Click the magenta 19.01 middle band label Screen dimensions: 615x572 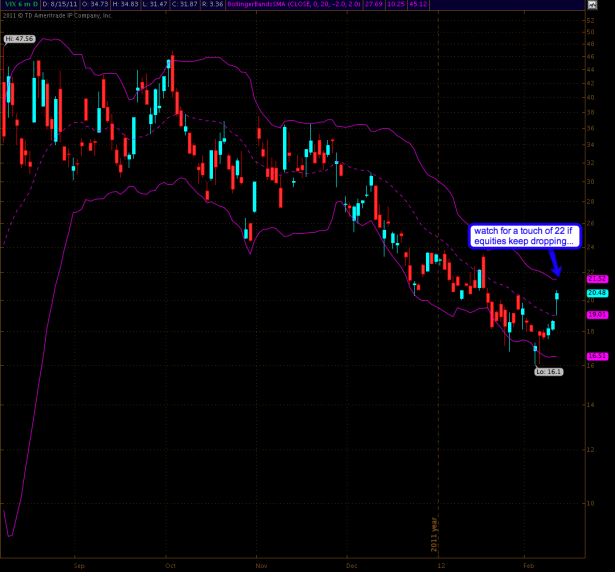point(598,314)
